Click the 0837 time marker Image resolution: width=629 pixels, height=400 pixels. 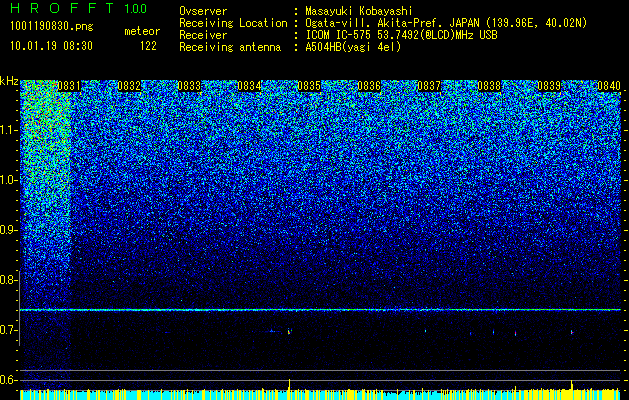click(429, 86)
